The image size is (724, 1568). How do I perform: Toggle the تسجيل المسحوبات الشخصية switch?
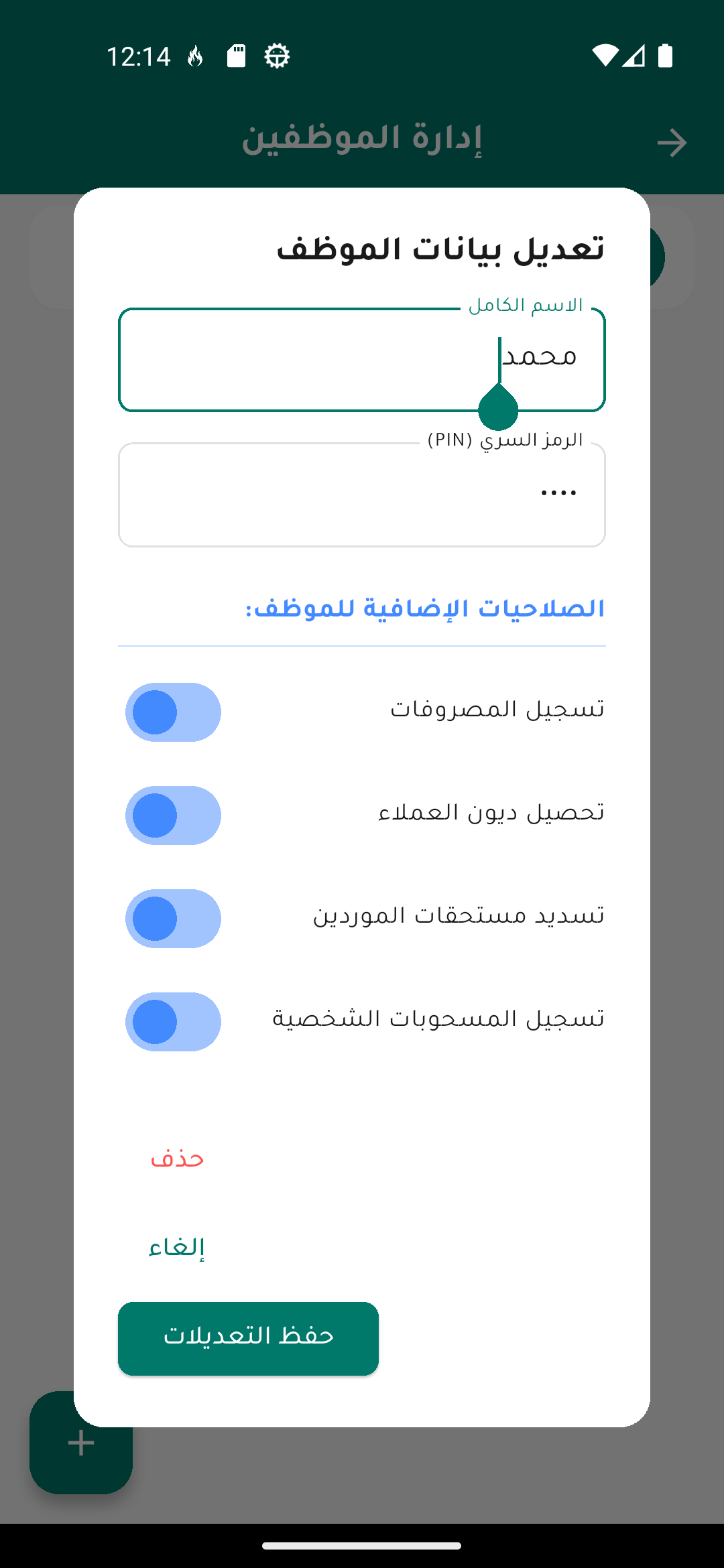[173, 1021]
